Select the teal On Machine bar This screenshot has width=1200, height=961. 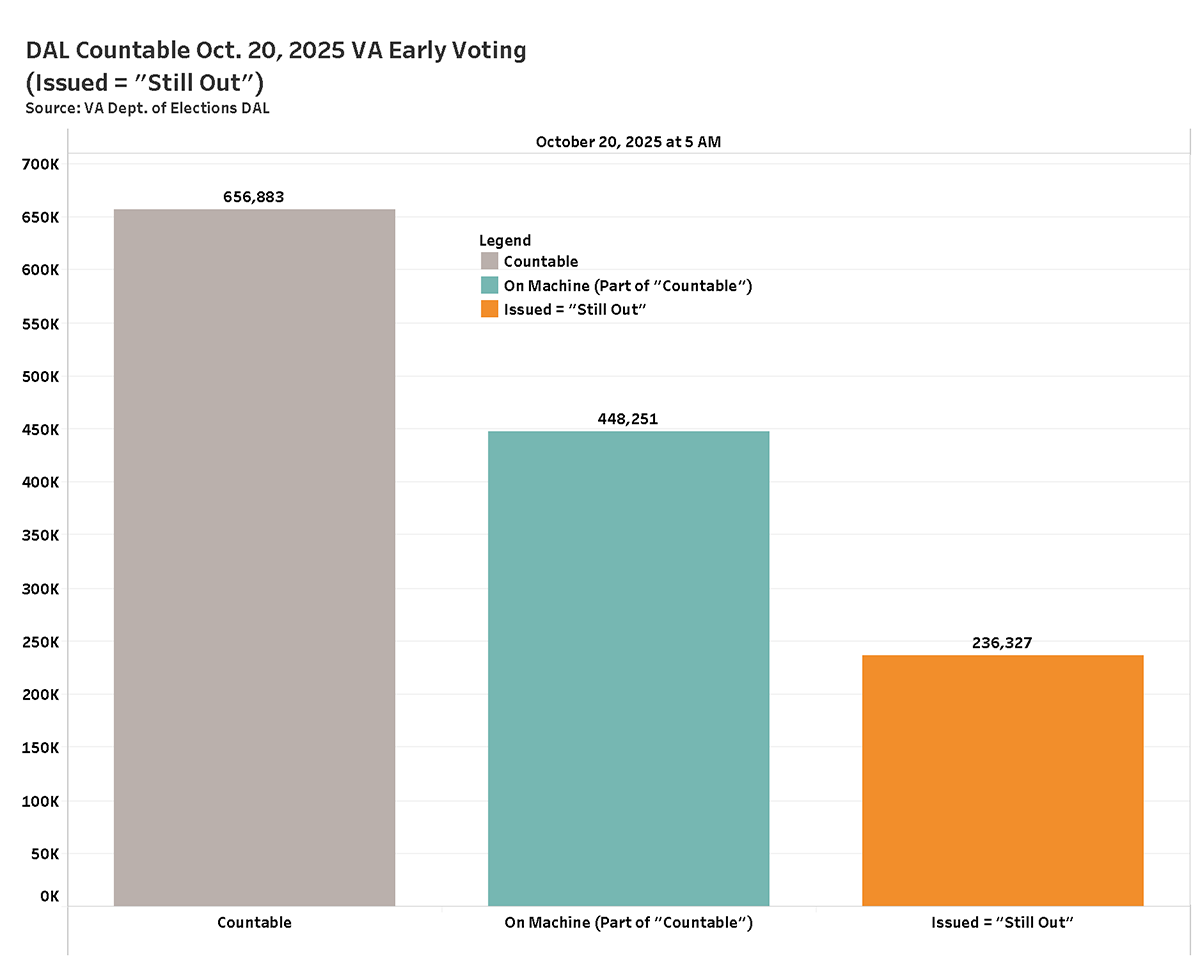(x=628, y=668)
